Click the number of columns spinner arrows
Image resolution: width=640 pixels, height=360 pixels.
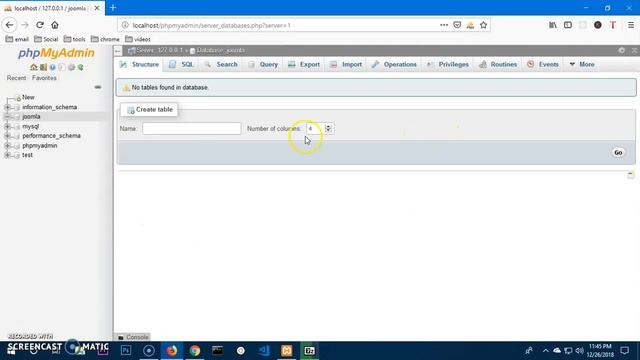pos(328,129)
